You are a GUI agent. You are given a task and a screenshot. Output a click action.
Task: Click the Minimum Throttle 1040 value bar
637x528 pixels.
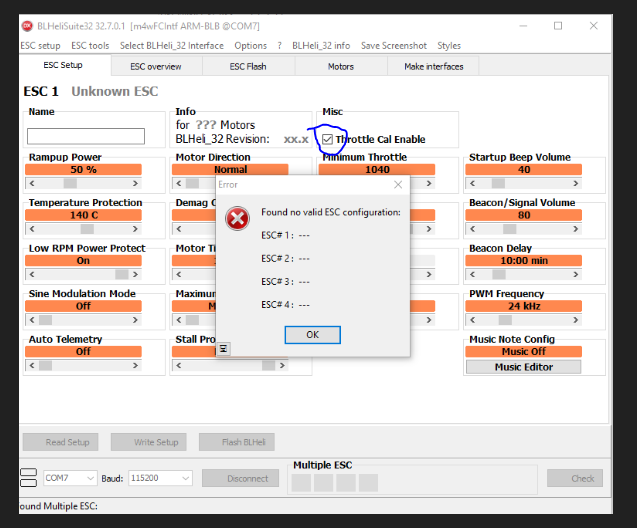coord(377,169)
